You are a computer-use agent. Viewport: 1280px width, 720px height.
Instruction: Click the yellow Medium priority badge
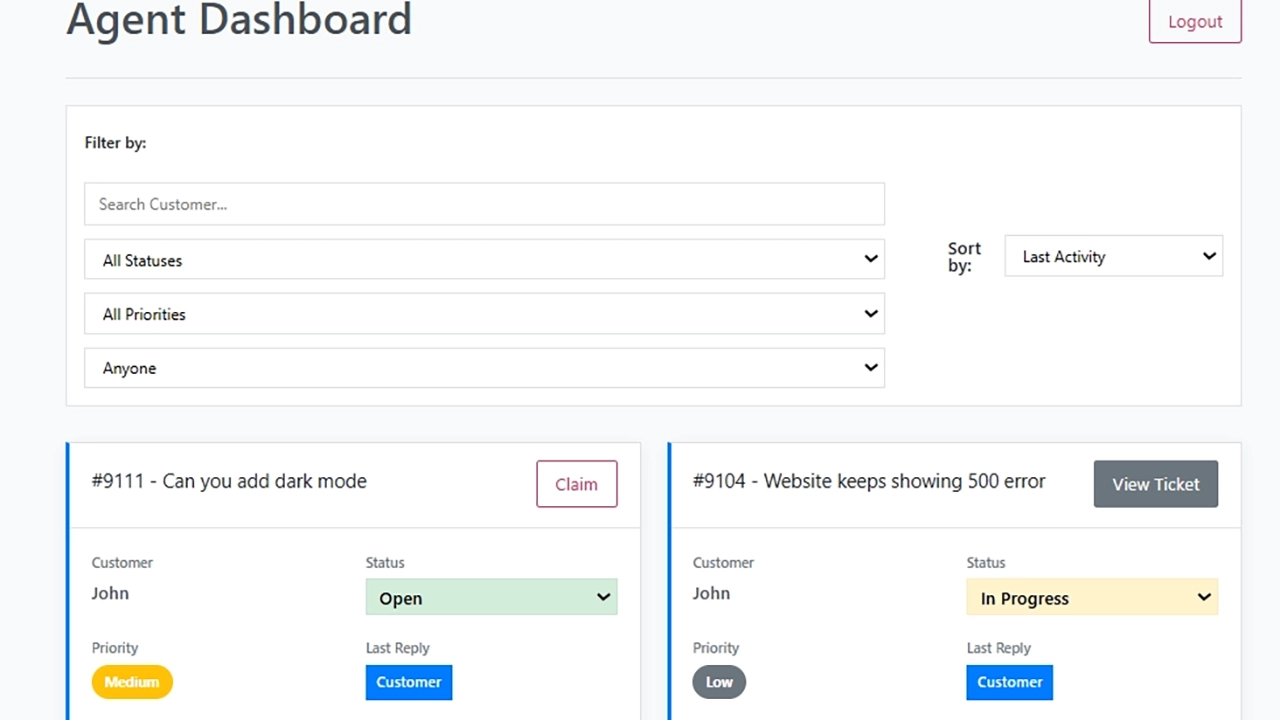[x=132, y=682]
